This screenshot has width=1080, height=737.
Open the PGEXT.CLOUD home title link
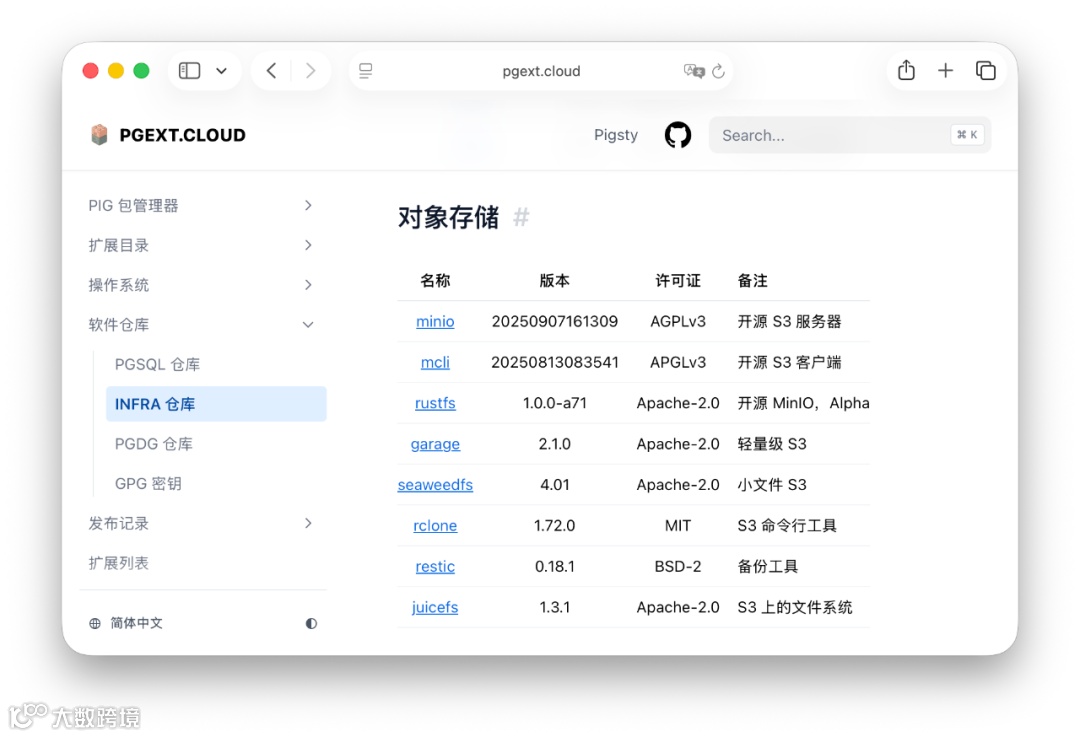[183, 135]
